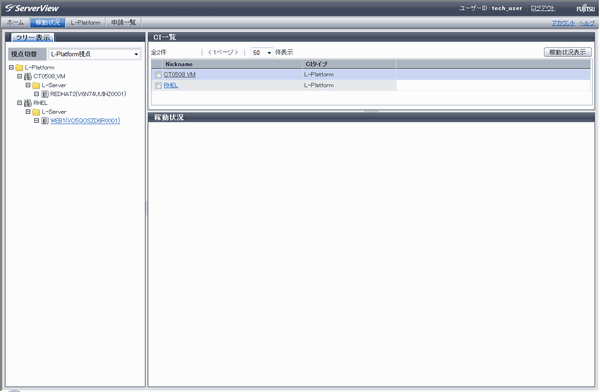
Task: Click the ServerView logo
Action: pos(32,8)
